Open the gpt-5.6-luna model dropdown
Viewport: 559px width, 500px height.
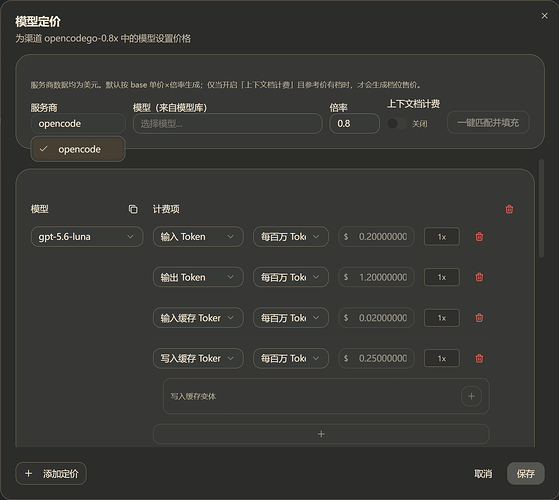point(87,237)
